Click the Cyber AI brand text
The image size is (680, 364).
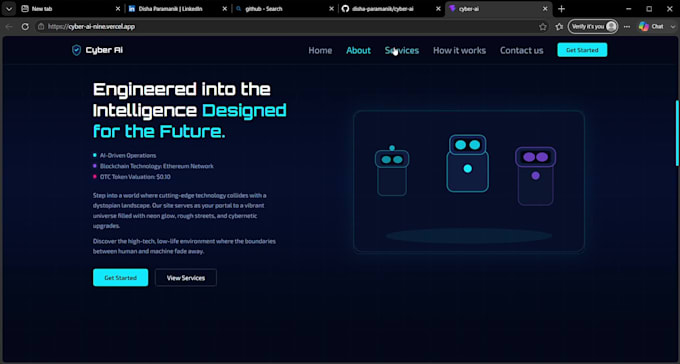point(104,50)
